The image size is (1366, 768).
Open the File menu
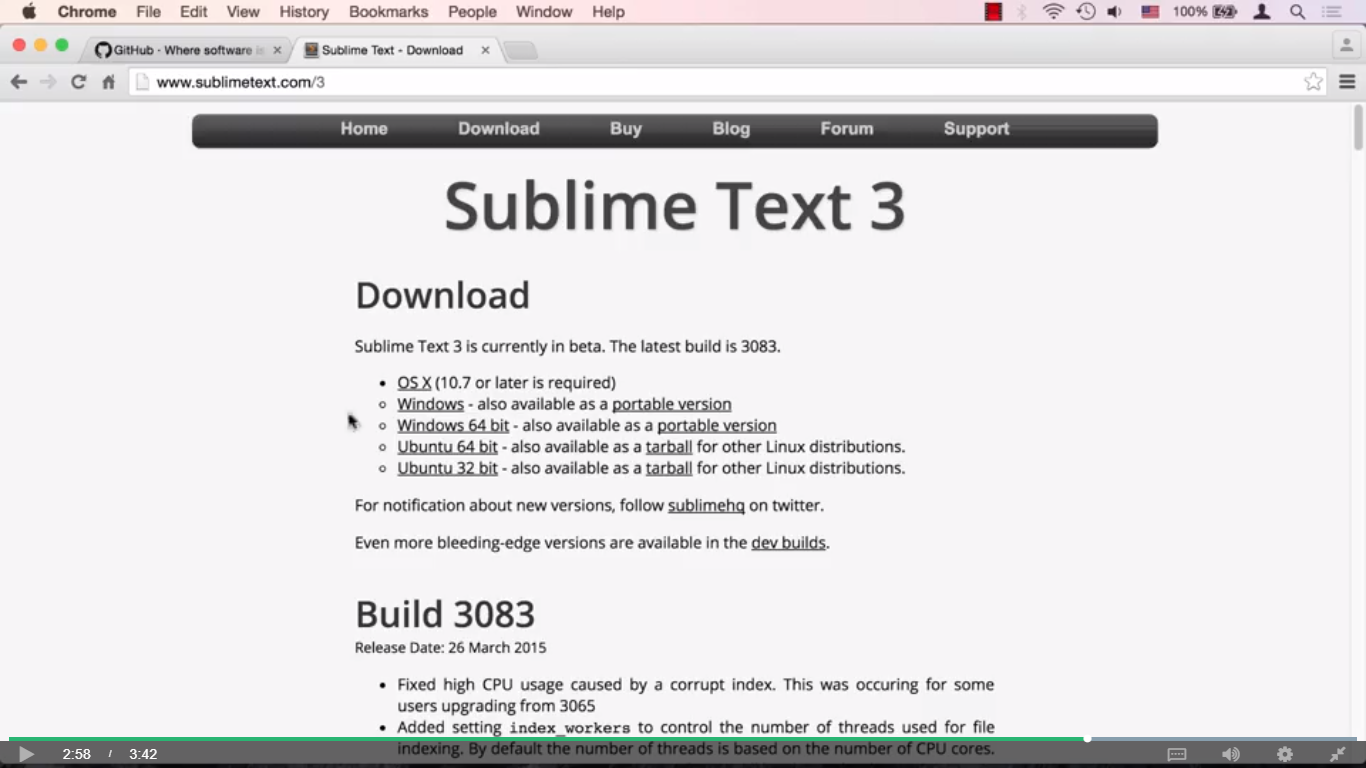[148, 12]
